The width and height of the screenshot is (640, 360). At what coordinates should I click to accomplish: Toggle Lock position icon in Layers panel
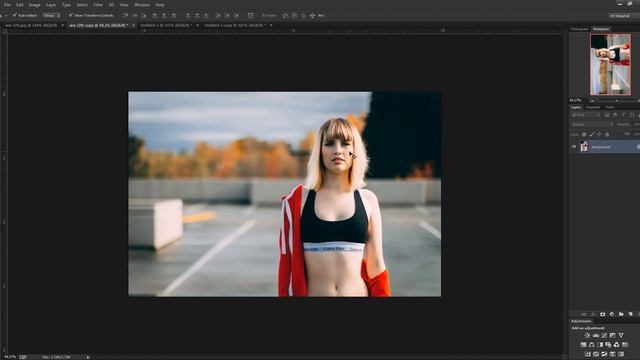click(599, 134)
